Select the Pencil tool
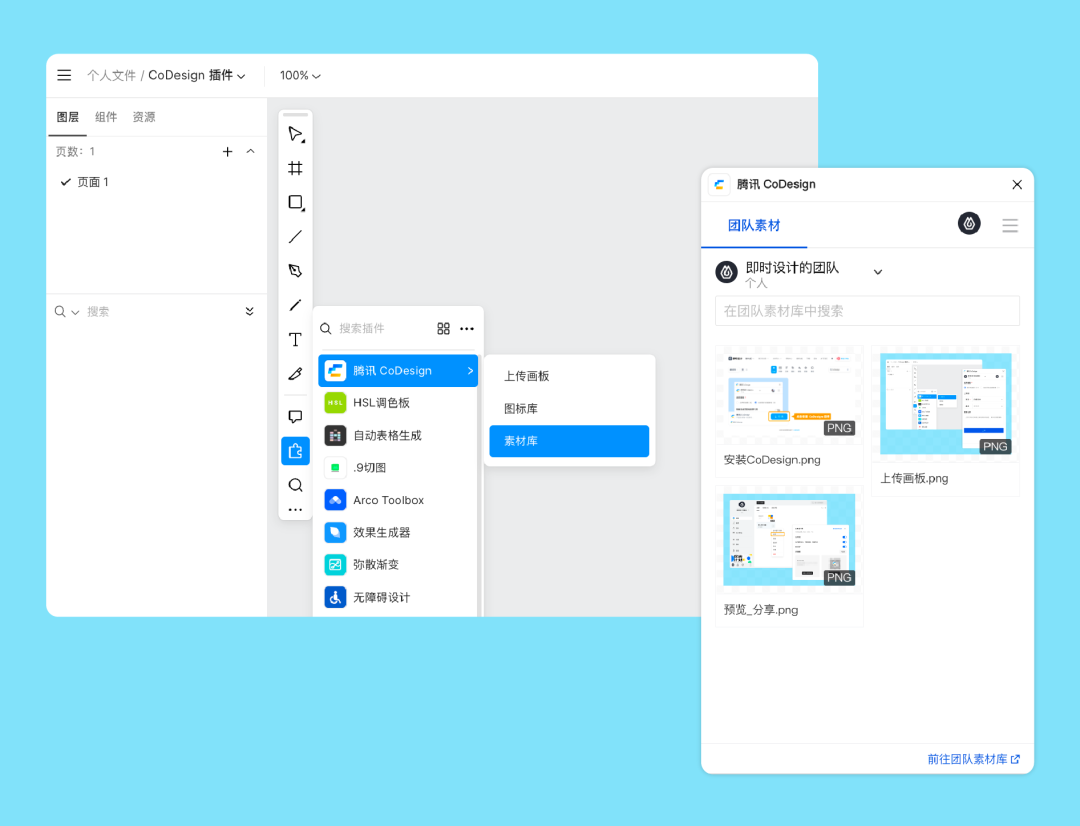The width and height of the screenshot is (1080, 826). coord(295,305)
